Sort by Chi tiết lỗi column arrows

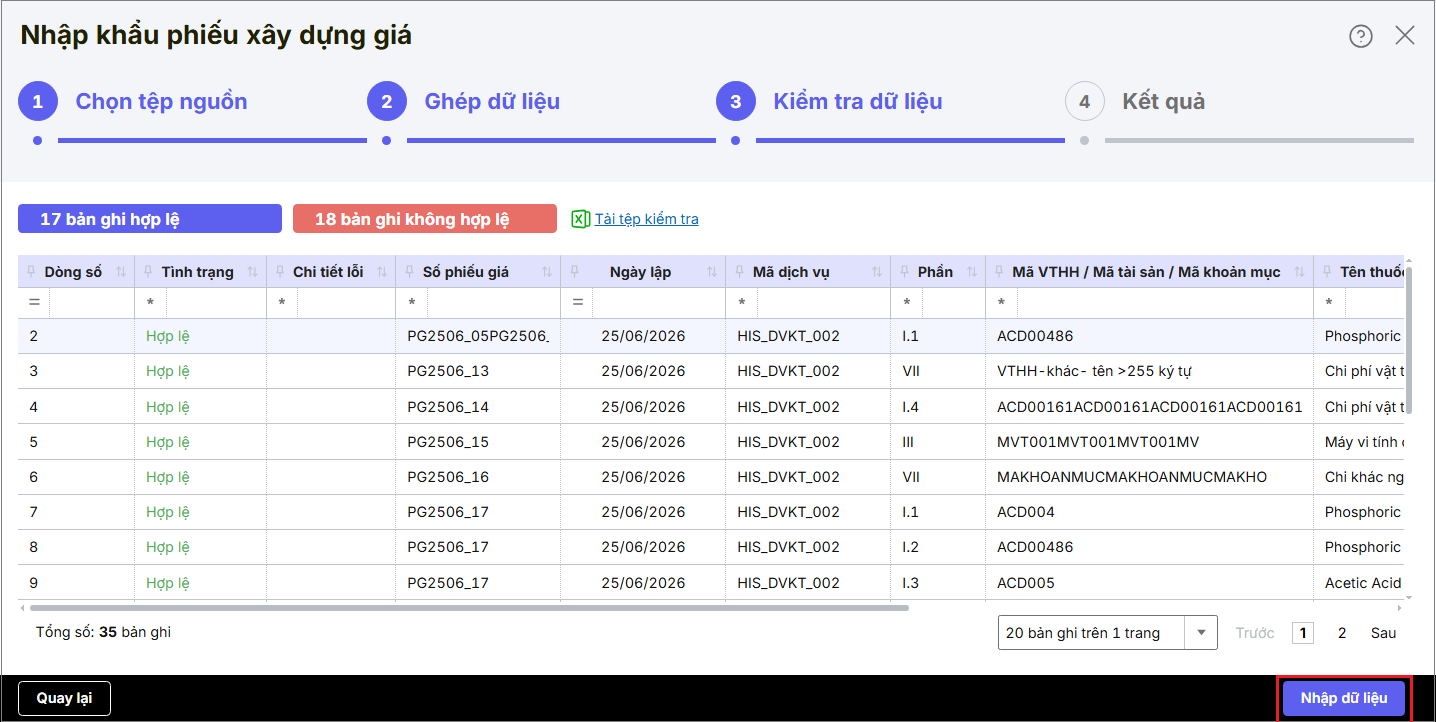pos(382,272)
